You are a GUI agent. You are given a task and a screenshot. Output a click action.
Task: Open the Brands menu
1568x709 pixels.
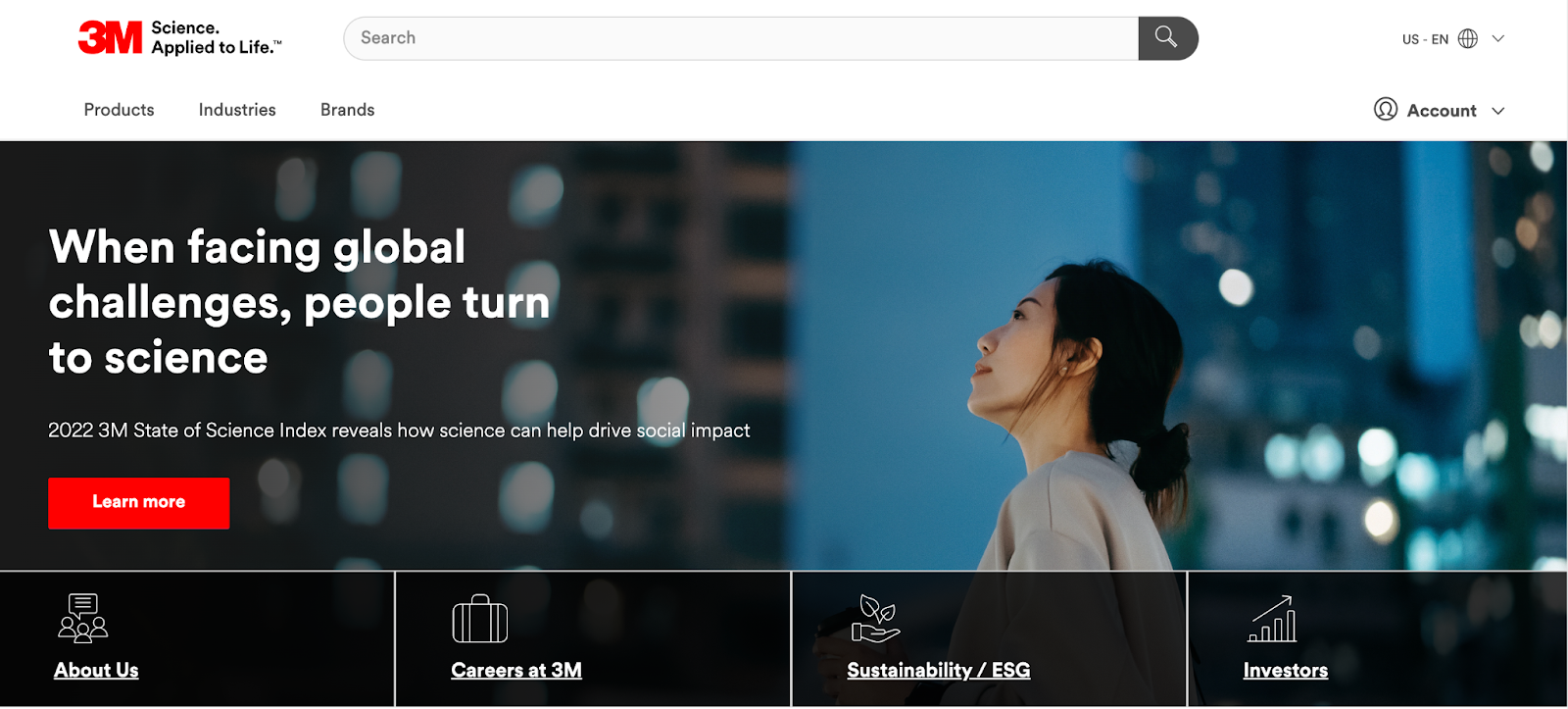348,110
